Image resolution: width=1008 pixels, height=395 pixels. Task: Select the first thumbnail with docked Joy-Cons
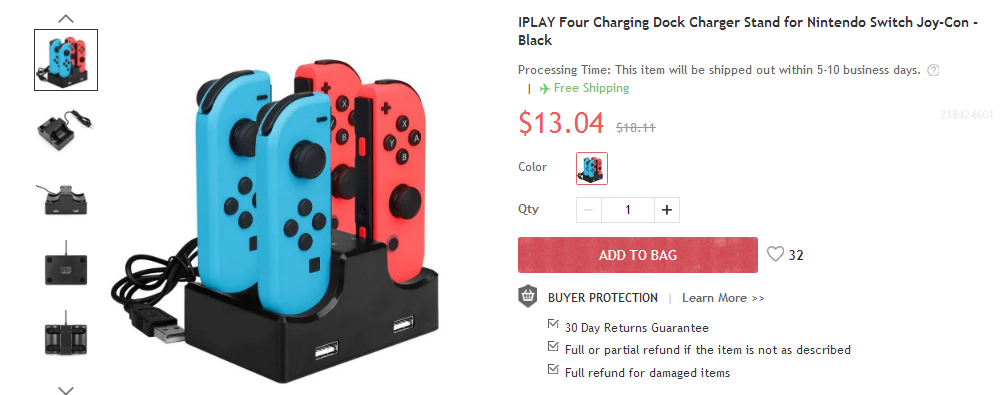tap(66, 60)
